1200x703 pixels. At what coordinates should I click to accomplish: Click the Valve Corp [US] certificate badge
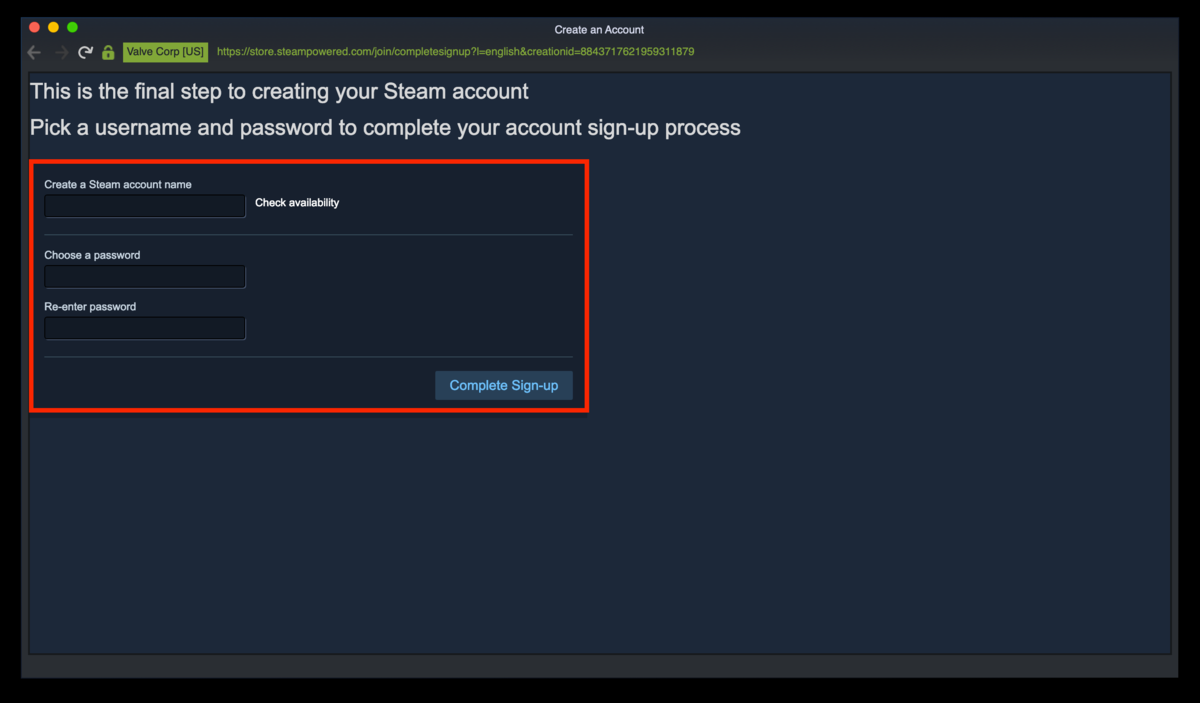(x=165, y=52)
